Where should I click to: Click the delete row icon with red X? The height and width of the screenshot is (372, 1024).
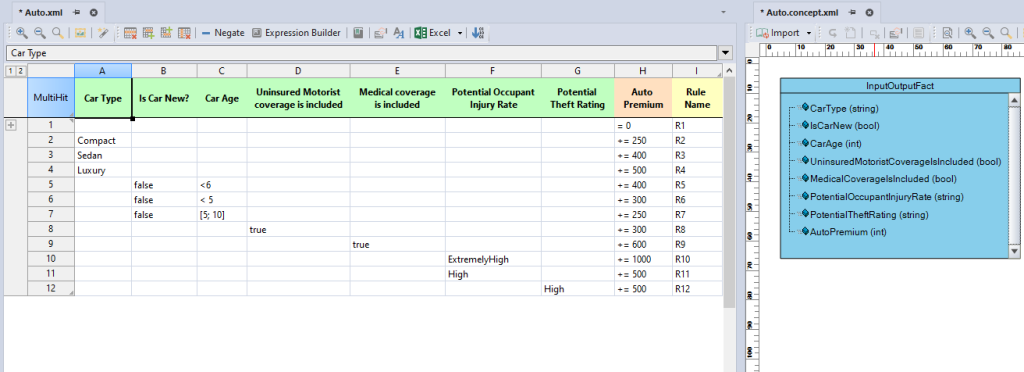(130, 33)
